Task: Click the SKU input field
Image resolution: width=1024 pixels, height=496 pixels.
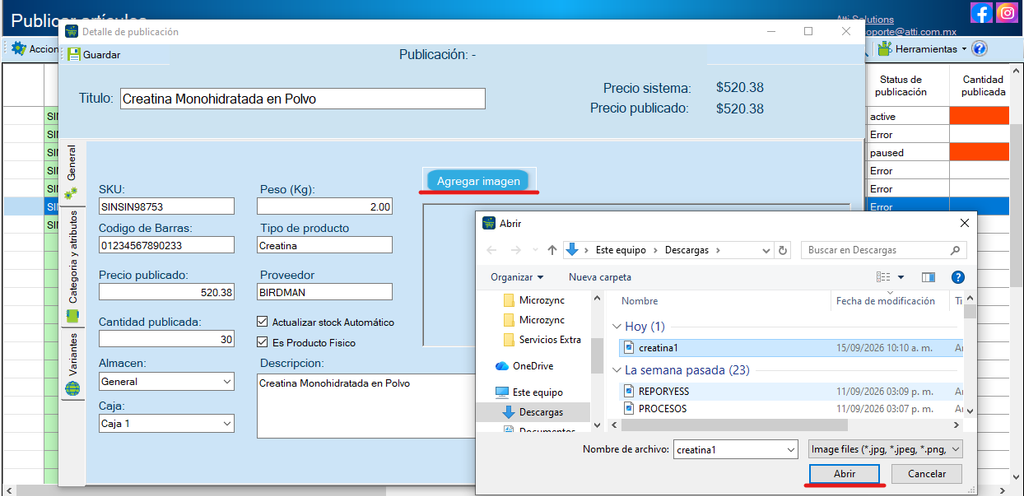Action: point(166,206)
